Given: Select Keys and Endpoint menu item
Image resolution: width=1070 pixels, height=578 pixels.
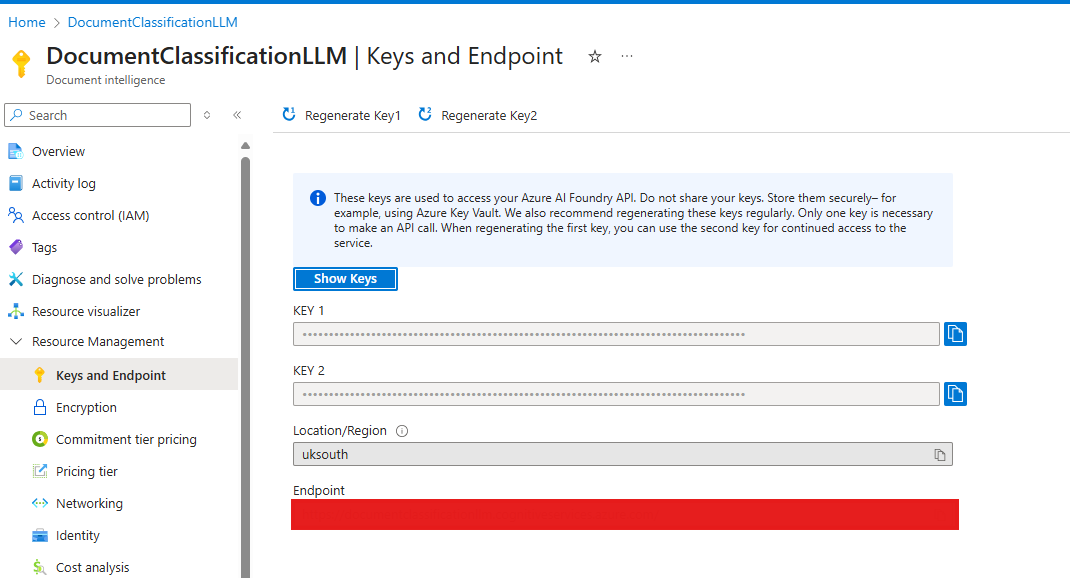Looking at the screenshot, I should click(x=119, y=375).
